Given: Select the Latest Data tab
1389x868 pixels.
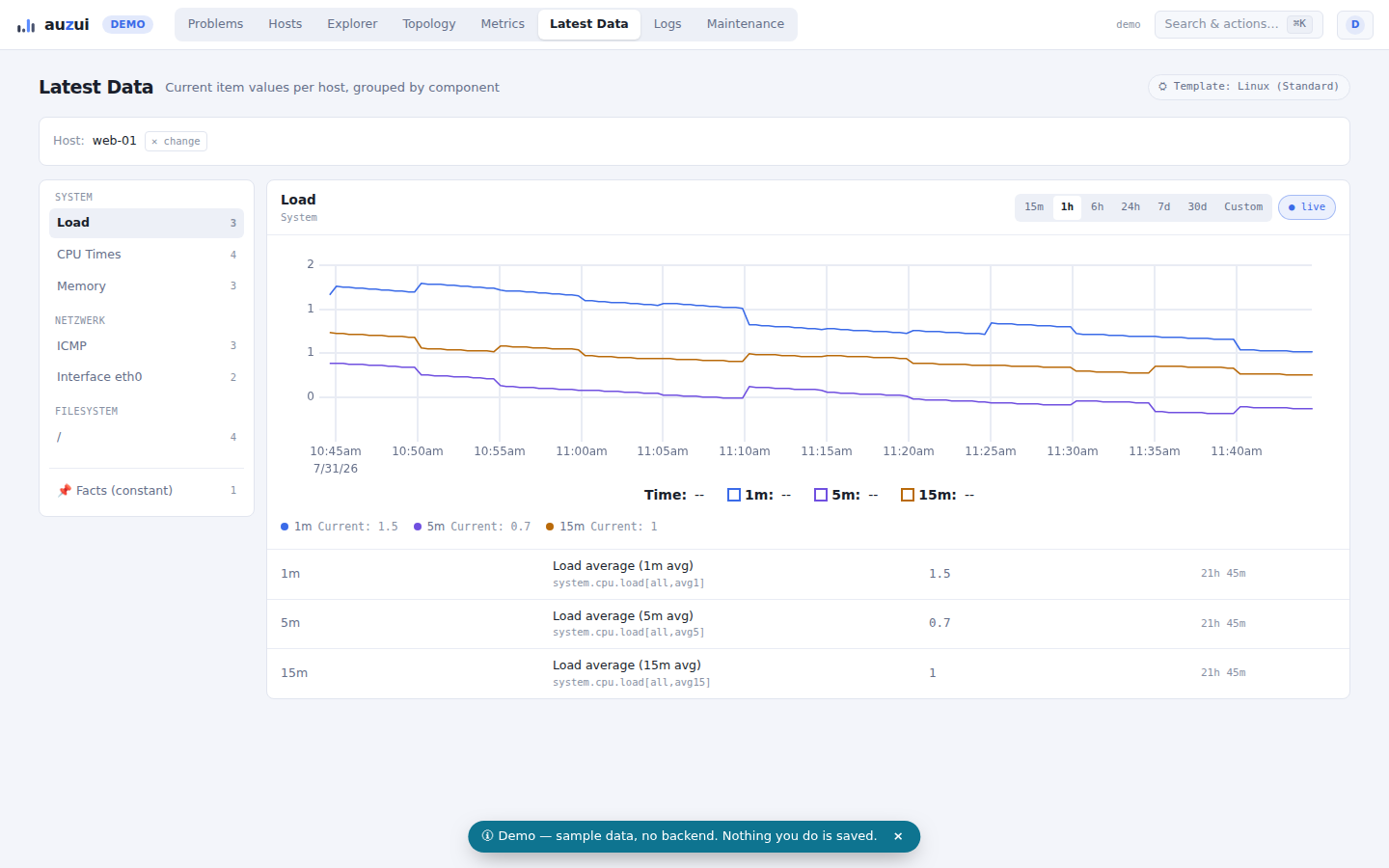Looking at the screenshot, I should (588, 24).
